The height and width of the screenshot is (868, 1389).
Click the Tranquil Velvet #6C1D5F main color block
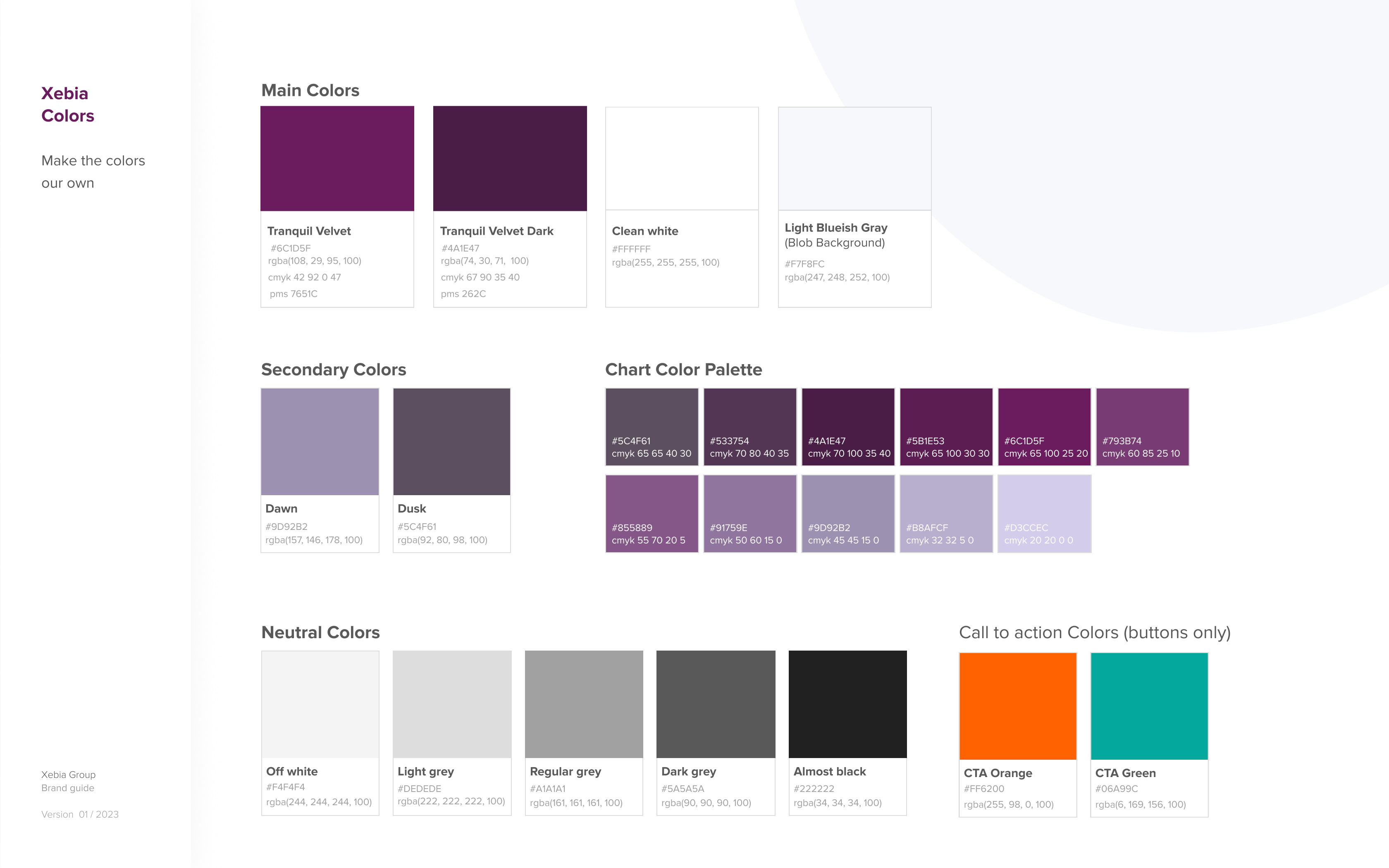[x=337, y=158]
